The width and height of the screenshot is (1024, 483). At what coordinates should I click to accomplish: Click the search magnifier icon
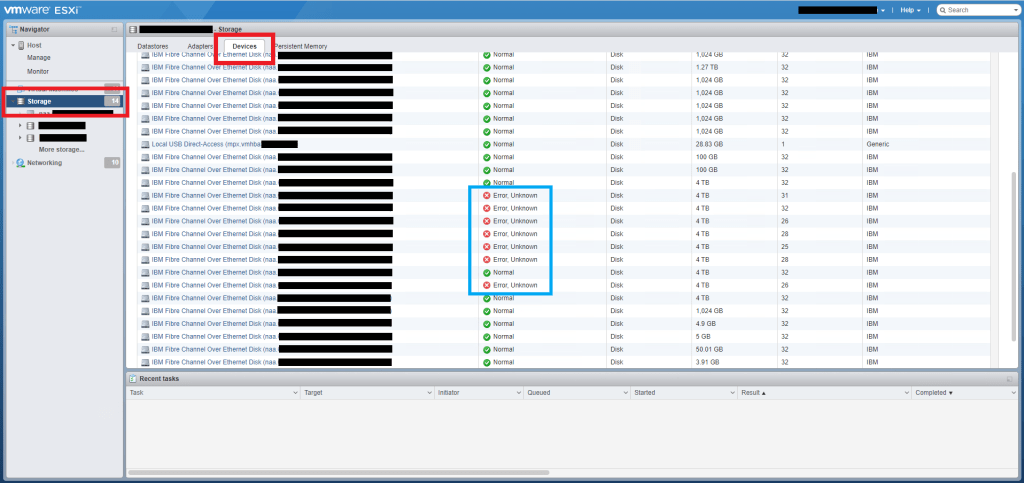click(941, 10)
